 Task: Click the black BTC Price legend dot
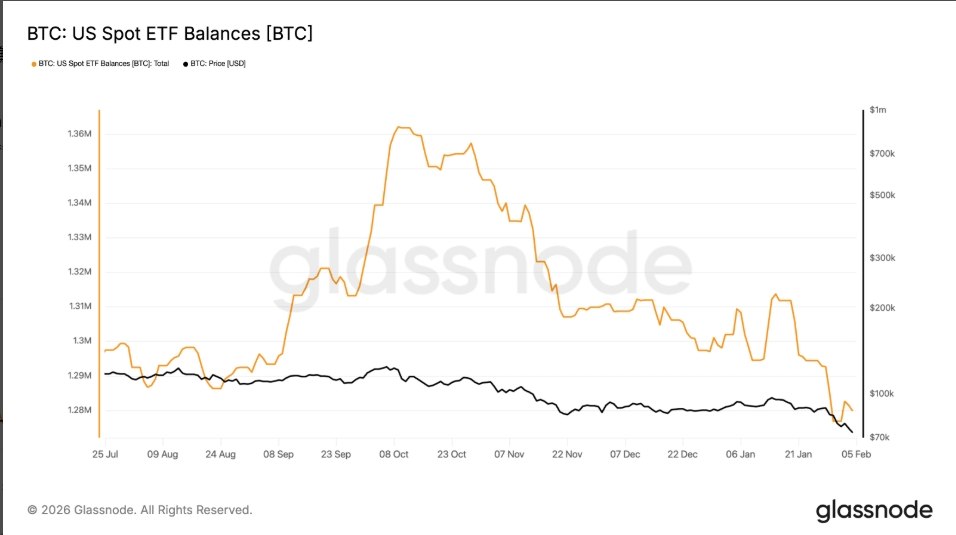point(185,63)
